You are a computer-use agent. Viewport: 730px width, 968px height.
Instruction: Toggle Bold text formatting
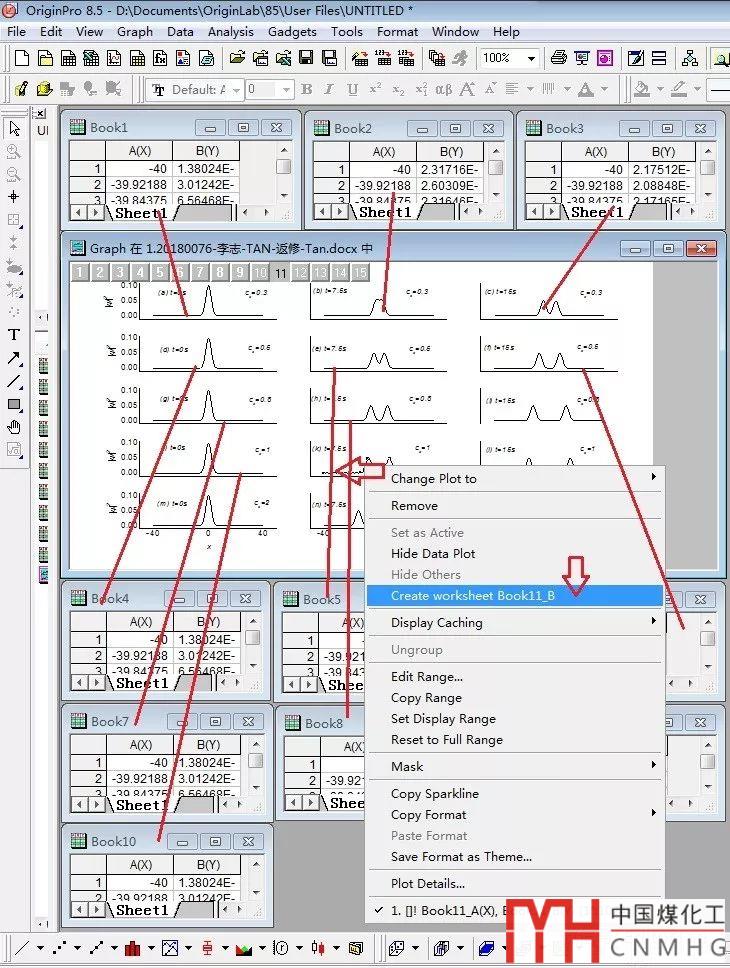pos(306,90)
